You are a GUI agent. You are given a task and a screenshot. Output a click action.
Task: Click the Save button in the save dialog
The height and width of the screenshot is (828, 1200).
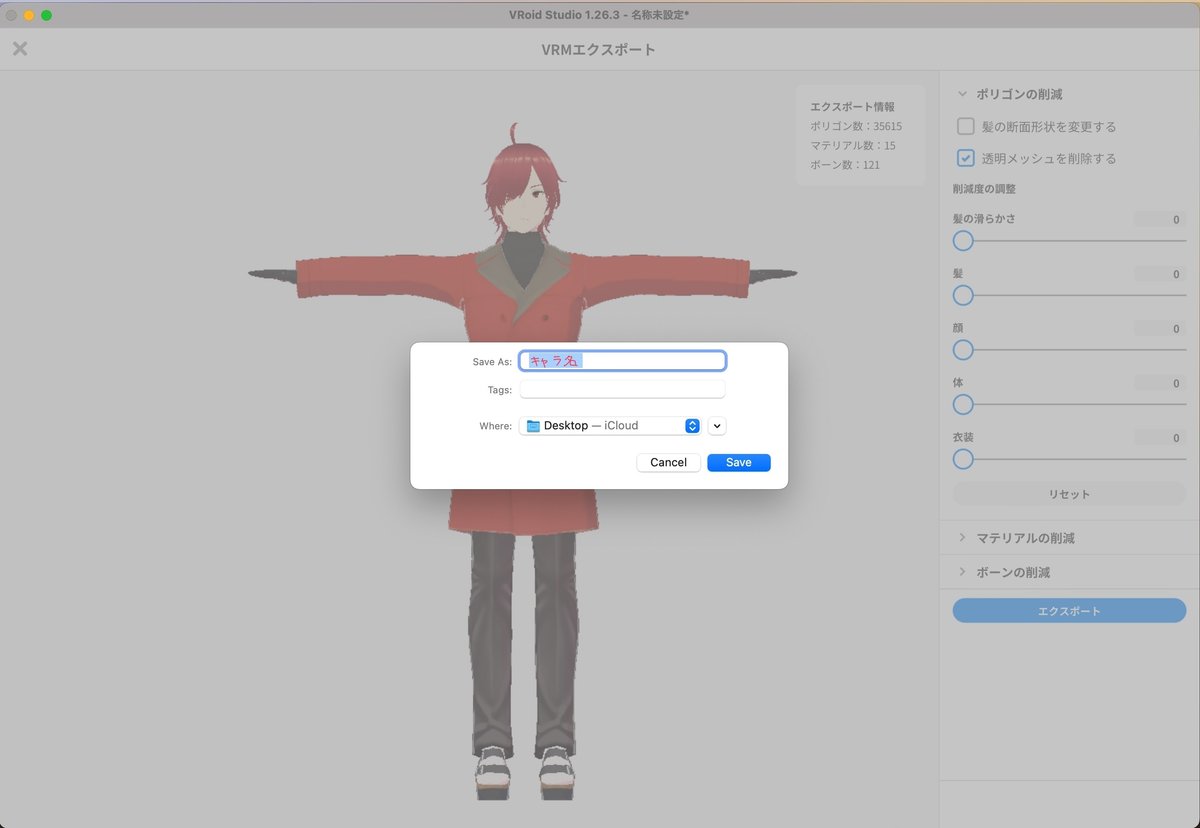(x=738, y=462)
